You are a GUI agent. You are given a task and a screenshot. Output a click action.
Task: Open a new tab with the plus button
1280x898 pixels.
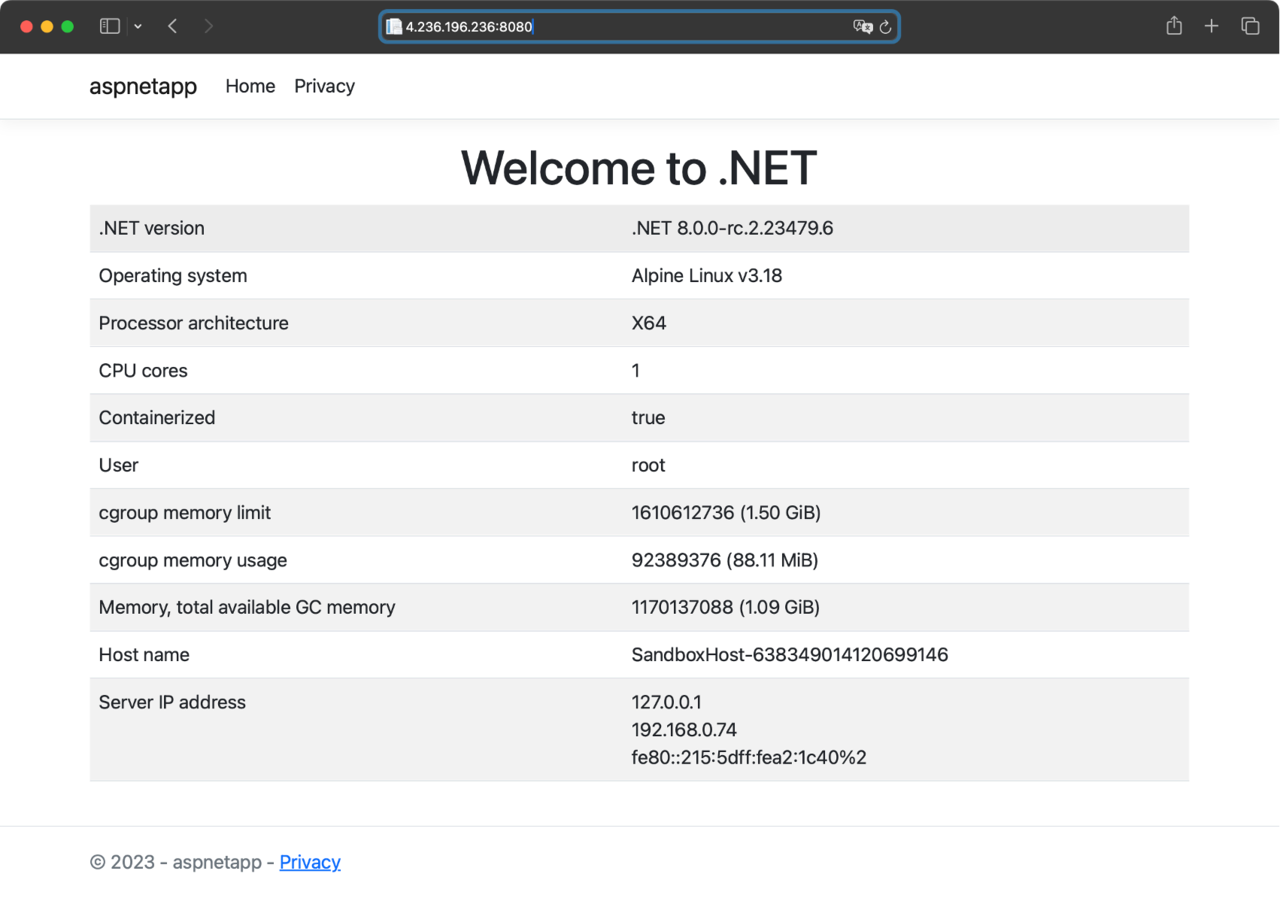1211,27
